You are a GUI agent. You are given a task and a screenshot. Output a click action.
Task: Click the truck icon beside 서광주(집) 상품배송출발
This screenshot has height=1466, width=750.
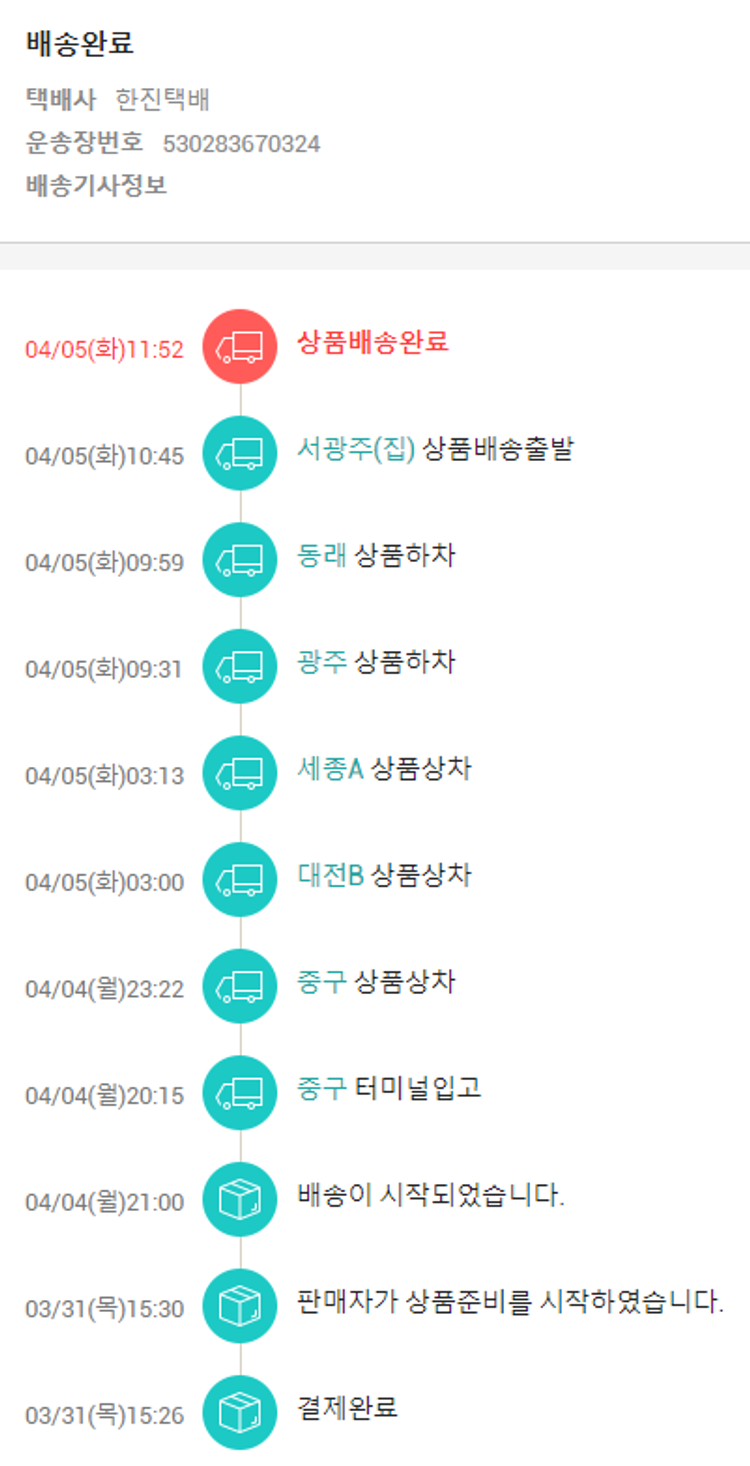pos(240,454)
